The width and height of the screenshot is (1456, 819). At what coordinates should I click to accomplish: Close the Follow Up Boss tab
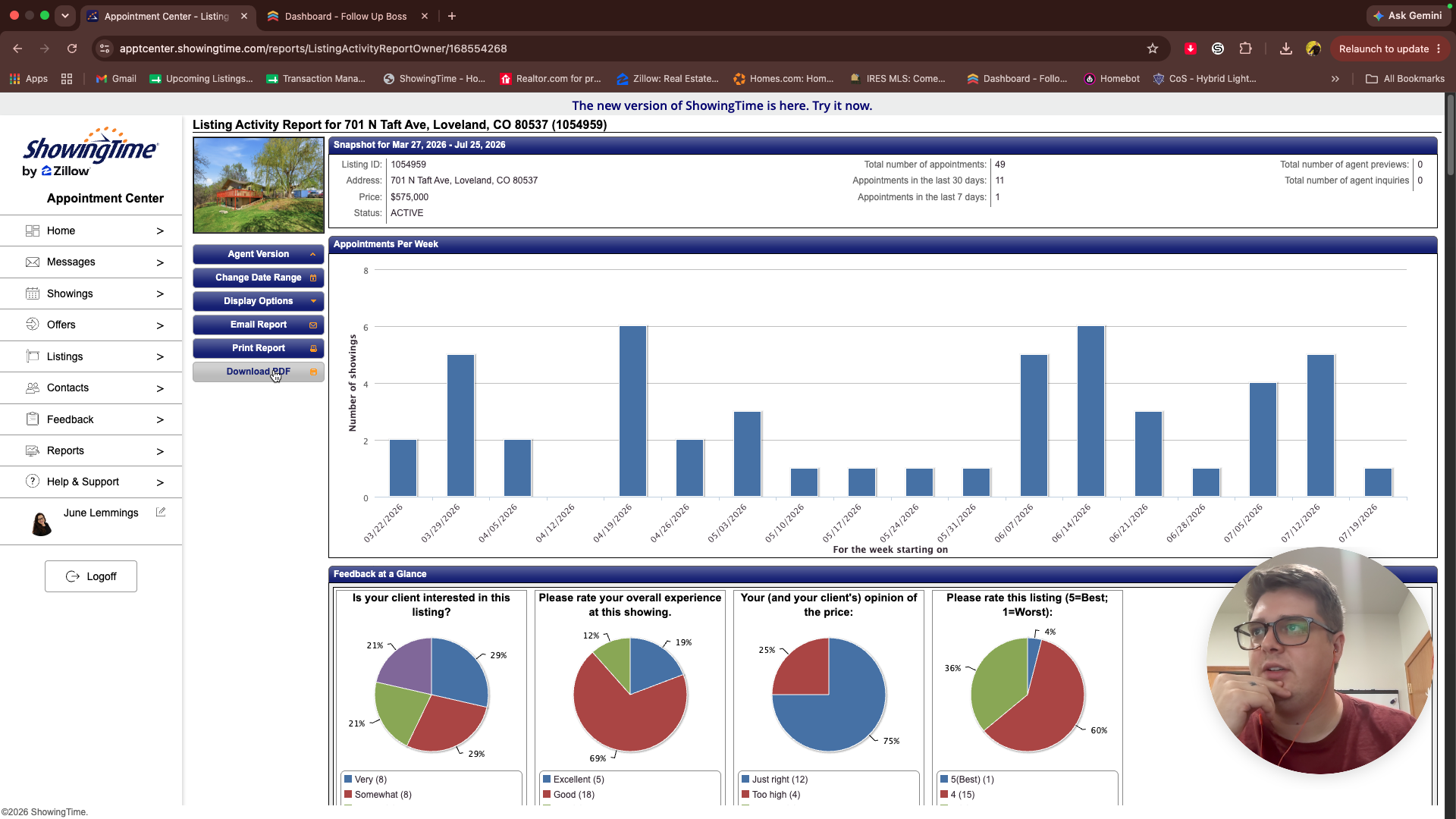point(425,16)
